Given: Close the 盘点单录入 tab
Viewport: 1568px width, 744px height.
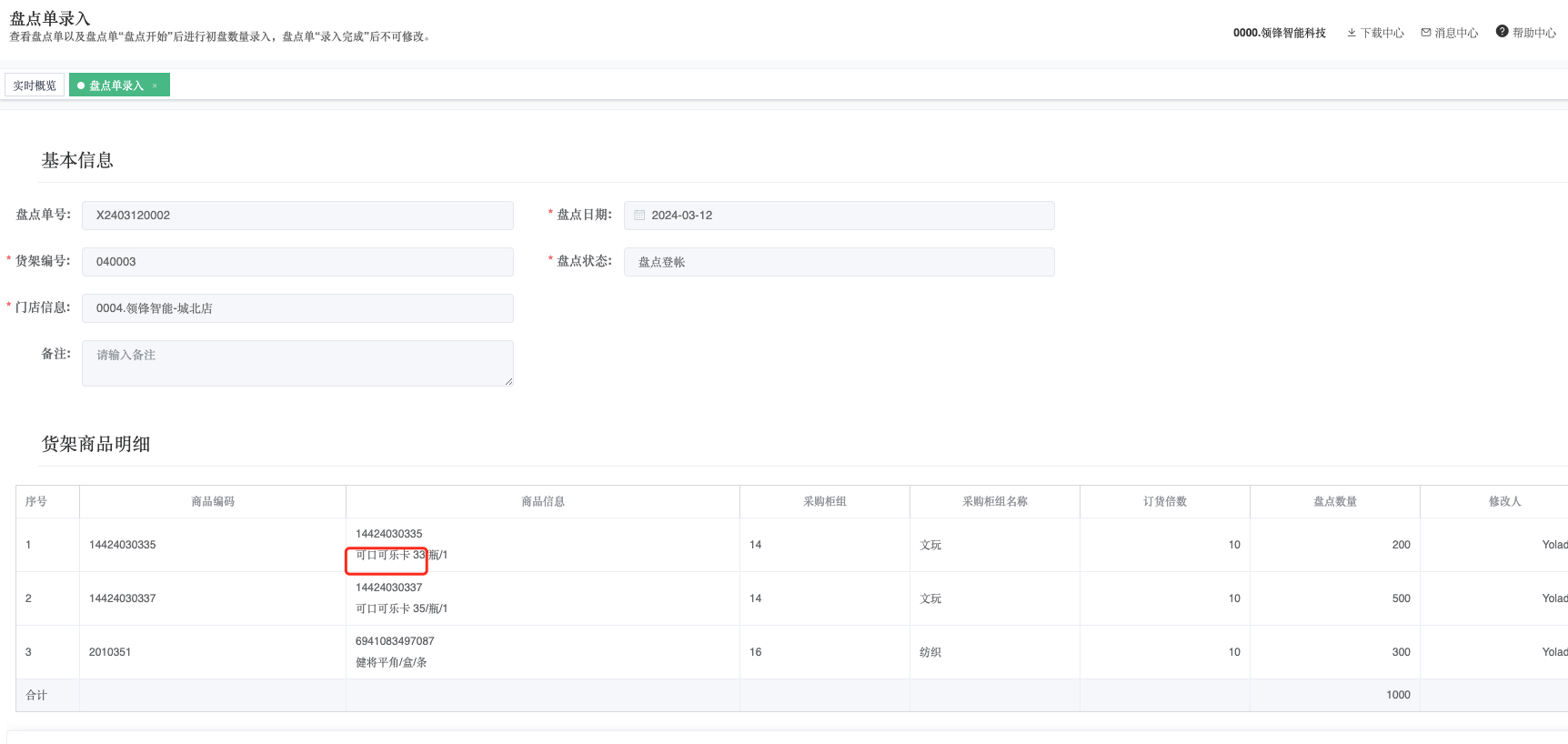Looking at the screenshot, I should (x=155, y=85).
